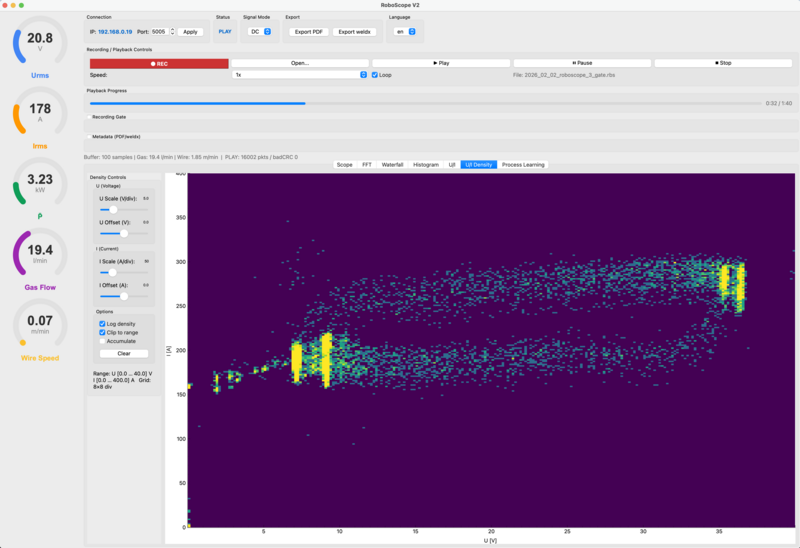This screenshot has height=548, width=800.
Task: Open the Process Learning tab
Action: point(523,164)
